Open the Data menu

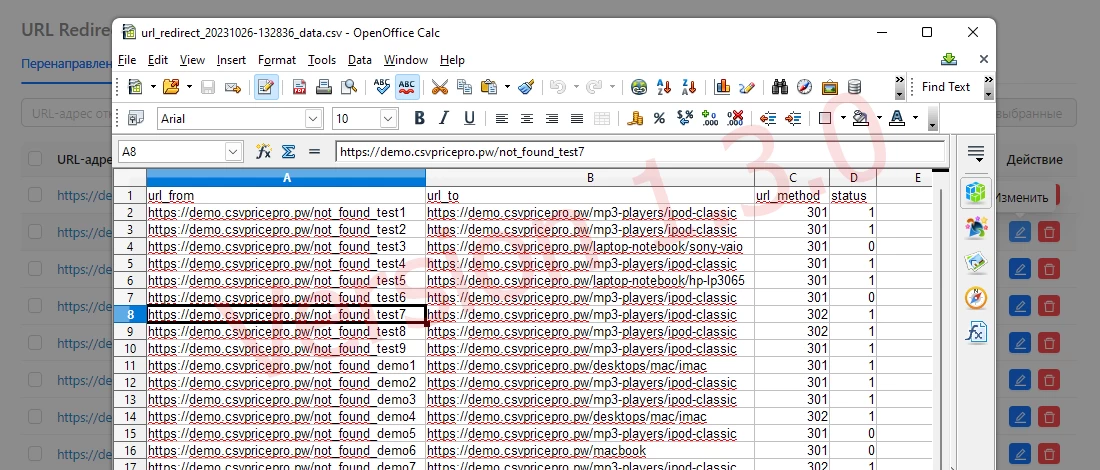point(360,60)
